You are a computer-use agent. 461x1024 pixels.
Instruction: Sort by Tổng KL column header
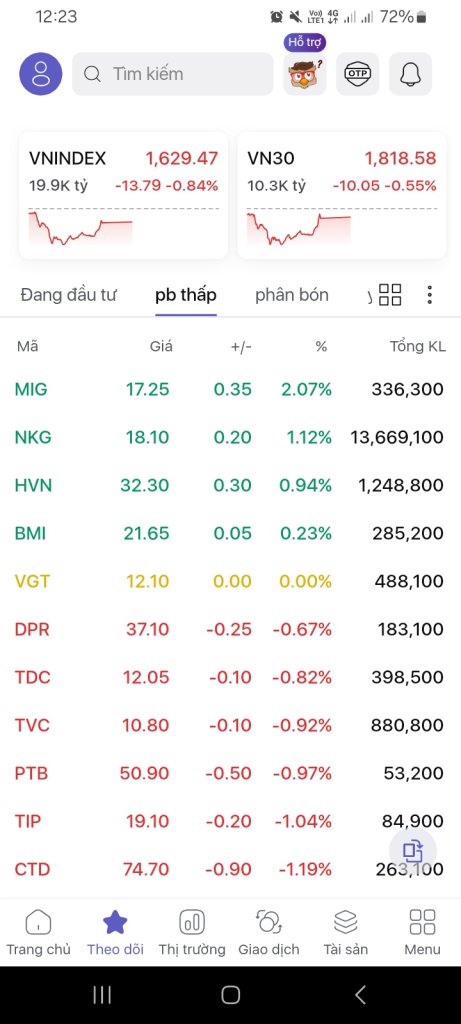click(x=418, y=347)
